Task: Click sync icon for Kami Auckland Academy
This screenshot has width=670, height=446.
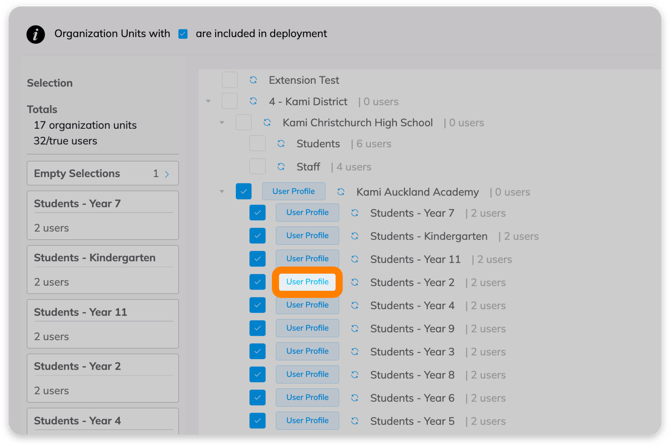Action: point(341,192)
